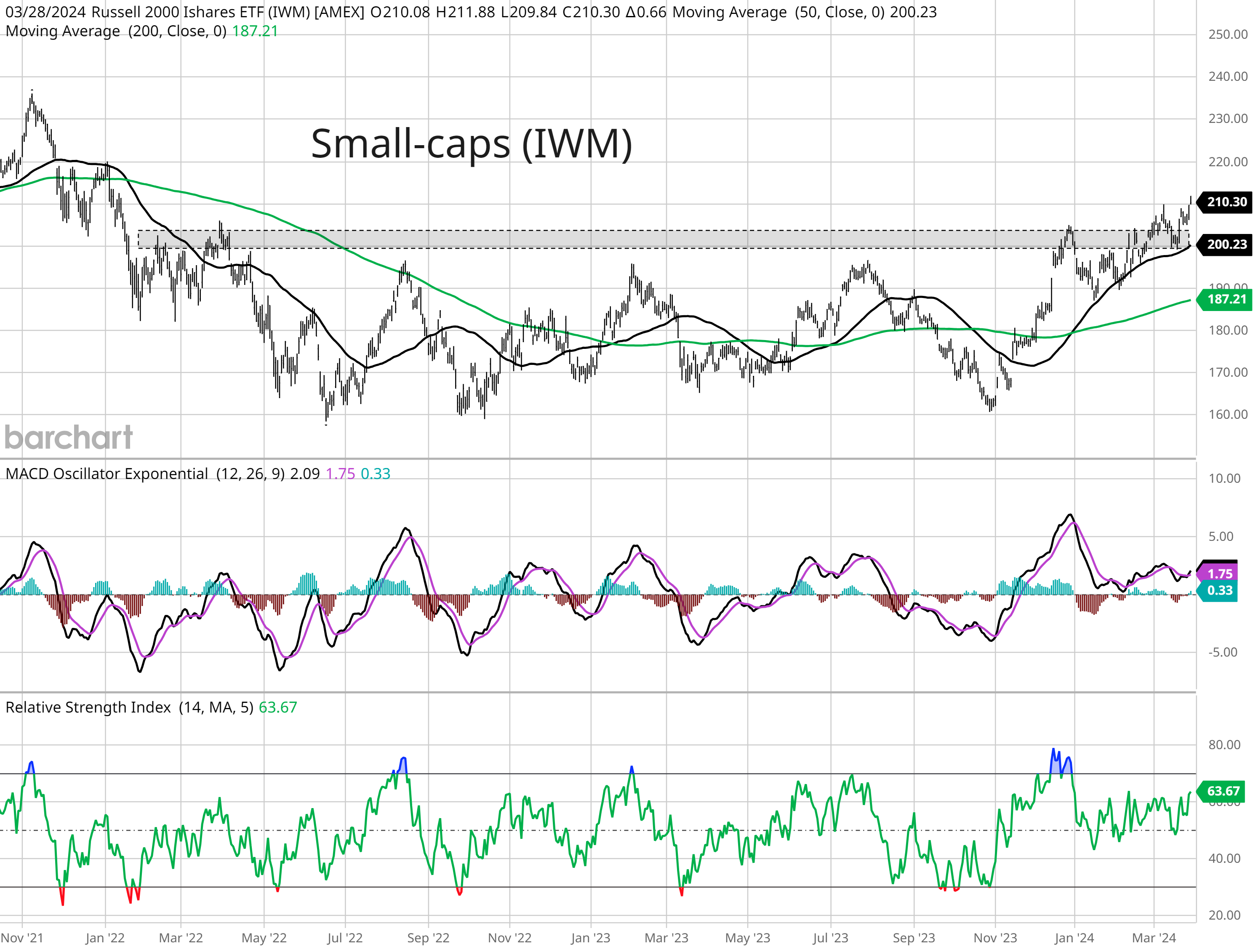Click the Jan '23 date axis label
This screenshot has width=1253, height=952.
coord(591,939)
